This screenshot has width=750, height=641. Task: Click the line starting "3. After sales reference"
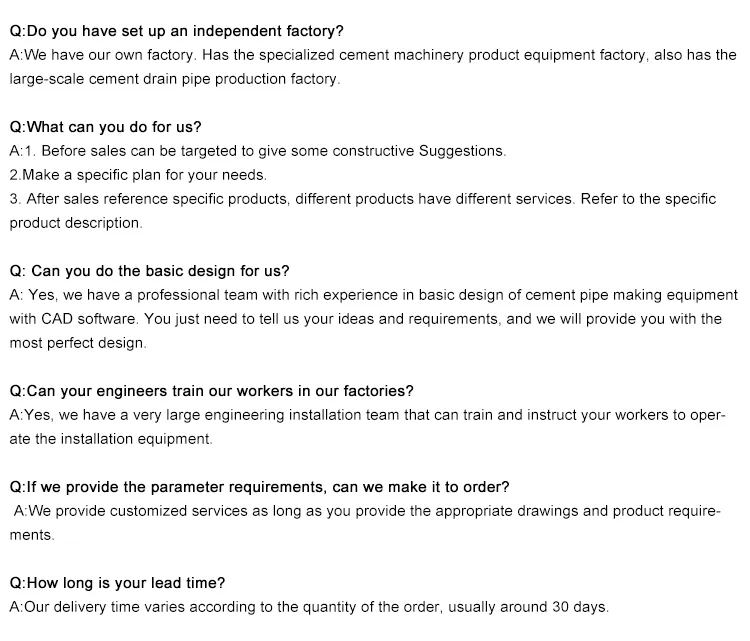pyautogui.click(x=362, y=199)
